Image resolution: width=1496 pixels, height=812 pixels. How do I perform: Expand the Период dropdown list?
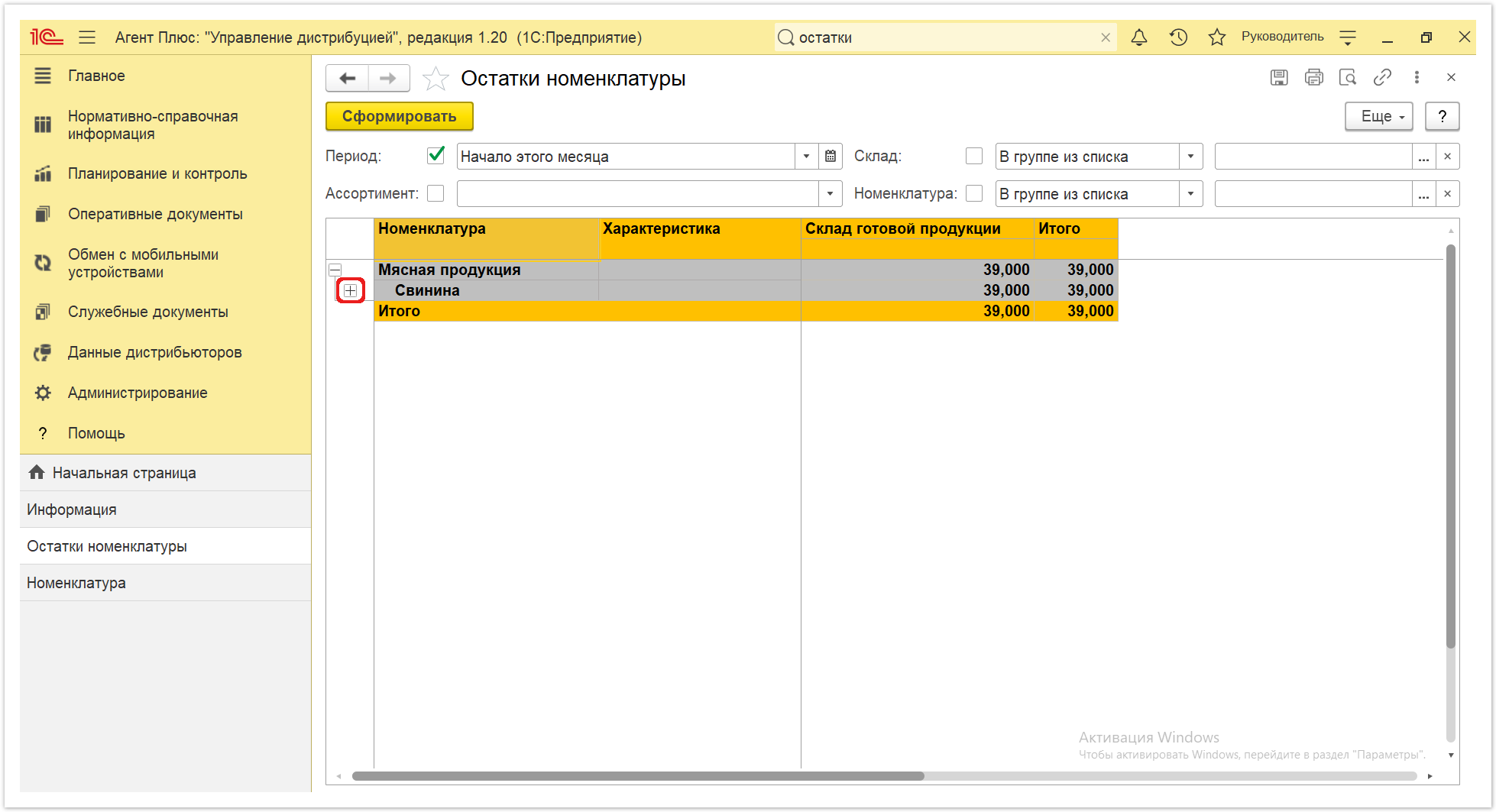(x=806, y=157)
